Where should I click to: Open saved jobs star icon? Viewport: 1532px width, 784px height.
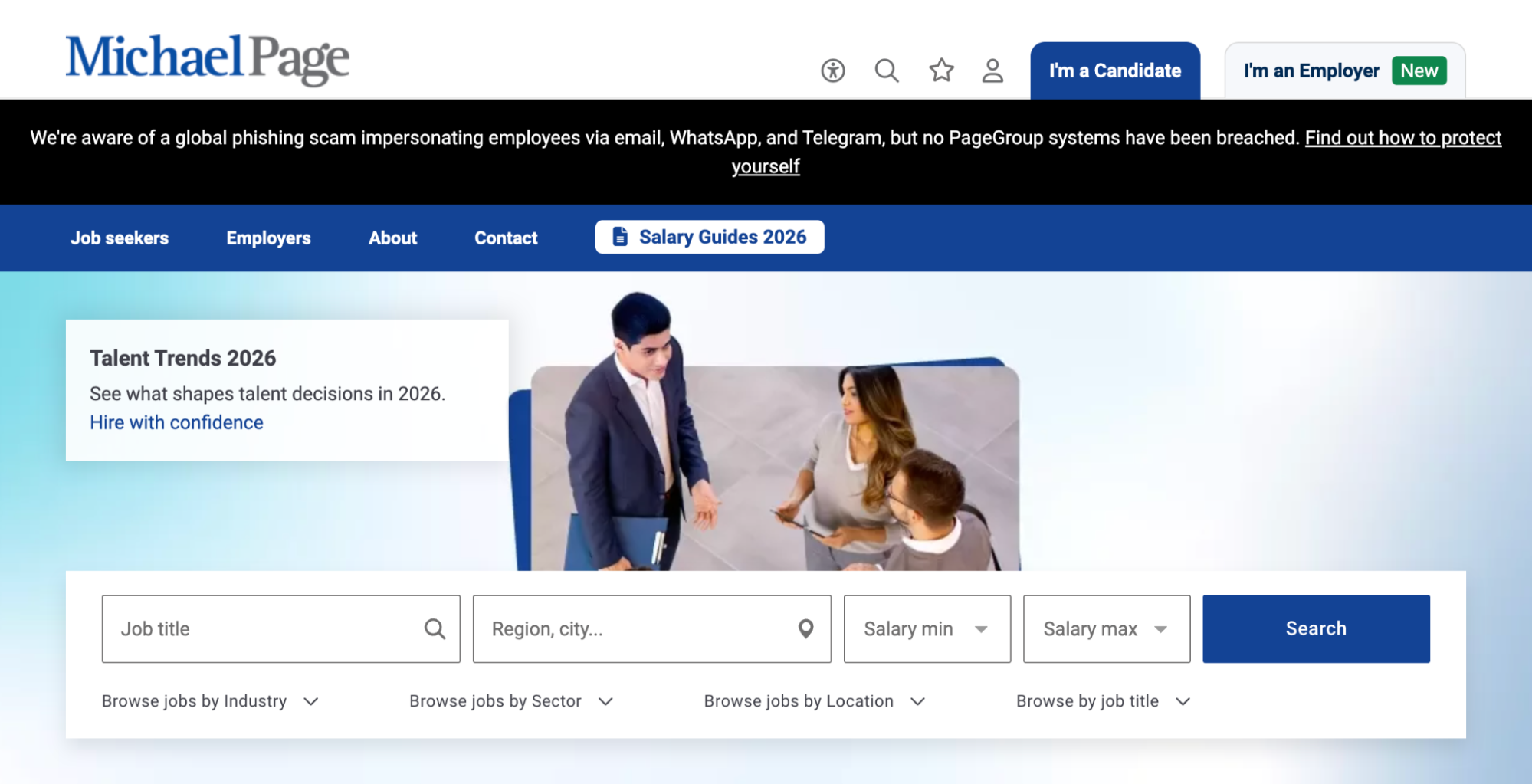pos(941,71)
